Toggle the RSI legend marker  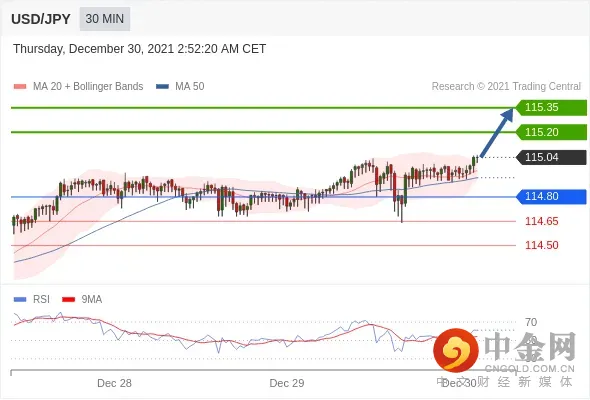point(20,300)
